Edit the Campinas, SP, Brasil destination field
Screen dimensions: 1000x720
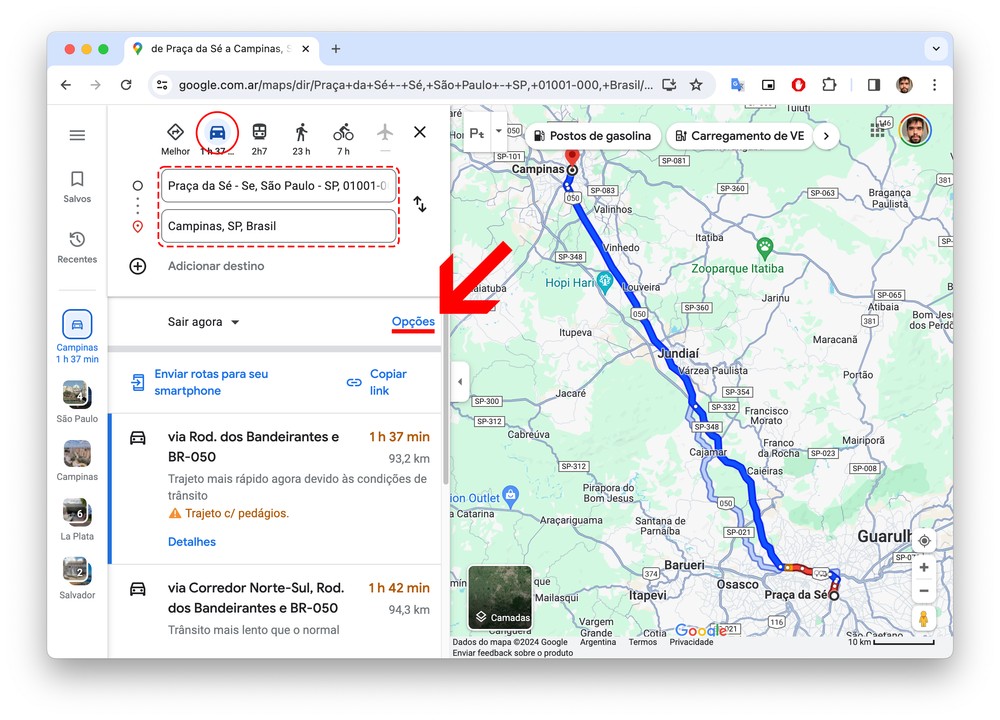coord(278,226)
